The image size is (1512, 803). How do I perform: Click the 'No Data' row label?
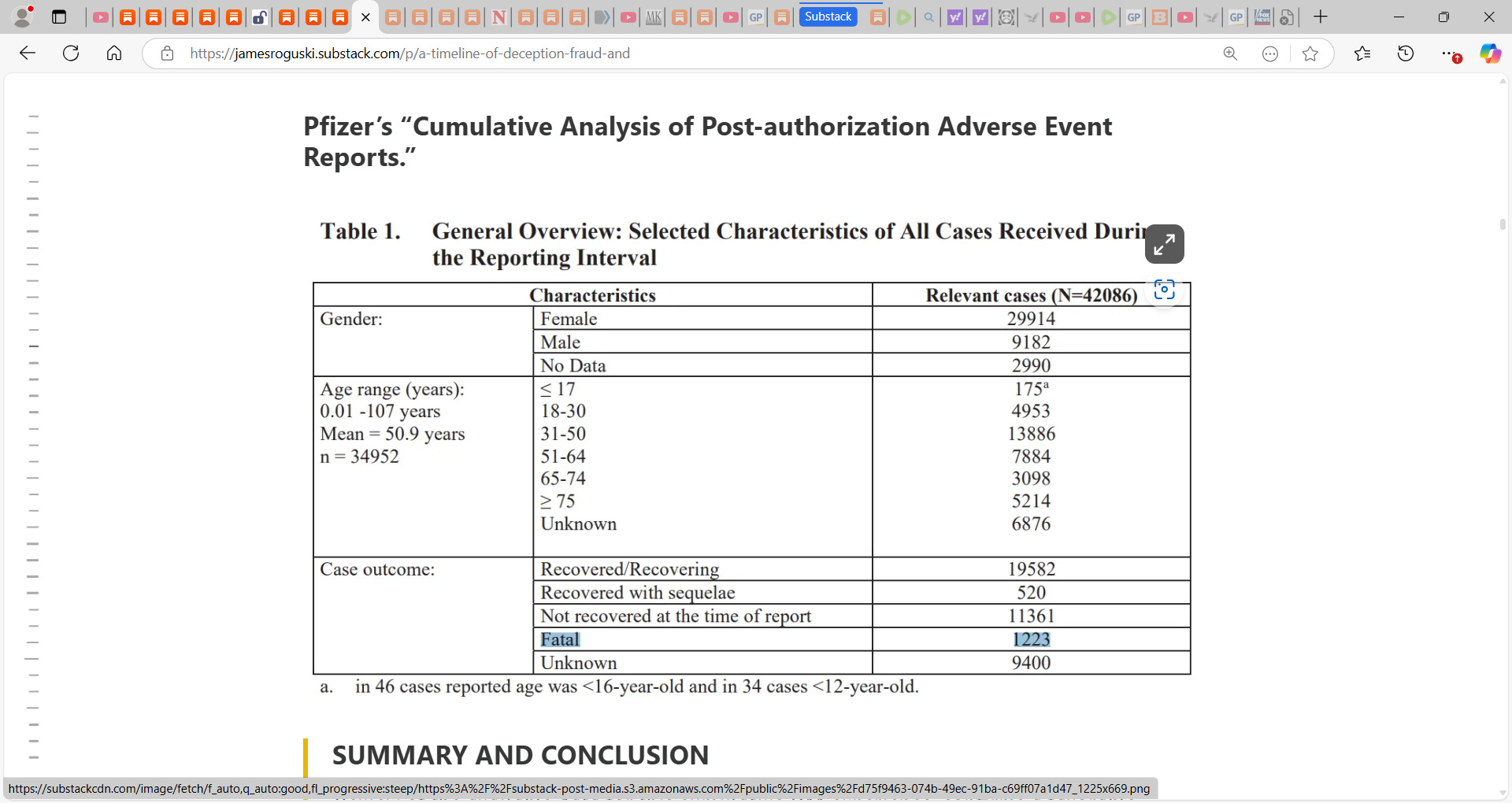pos(573,366)
